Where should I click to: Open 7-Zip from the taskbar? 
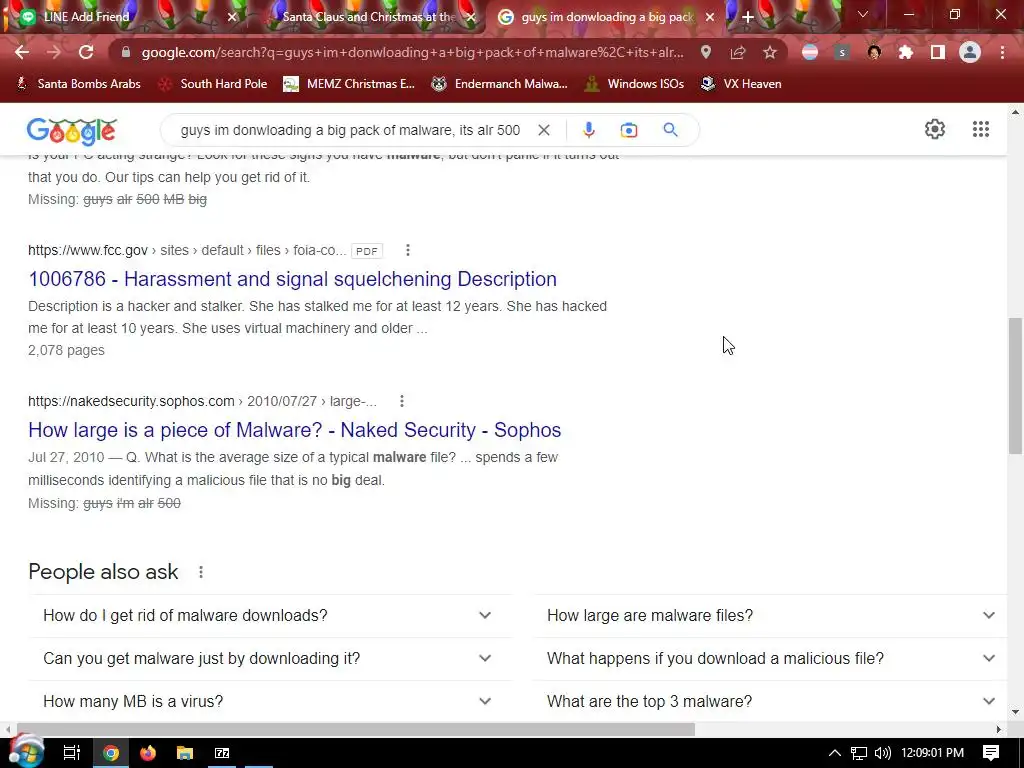[x=222, y=753]
